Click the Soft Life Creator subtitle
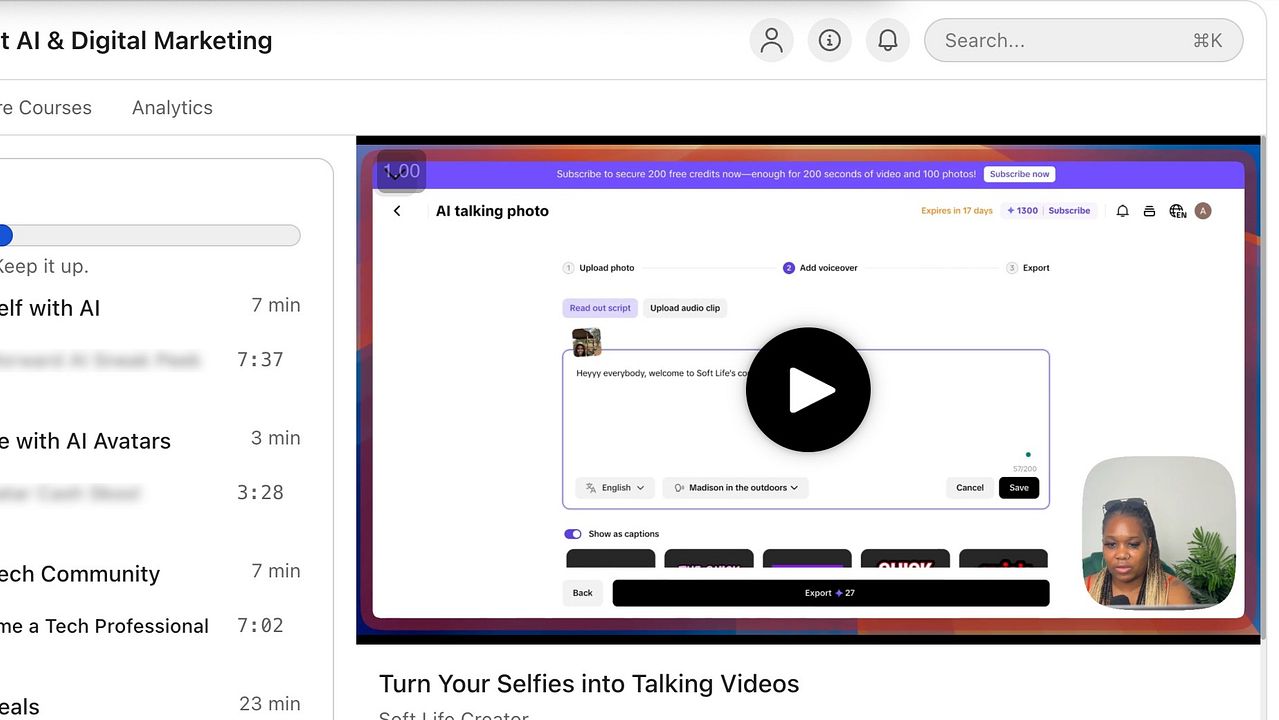Viewport: 1279px width, 720px height. [x=454, y=714]
